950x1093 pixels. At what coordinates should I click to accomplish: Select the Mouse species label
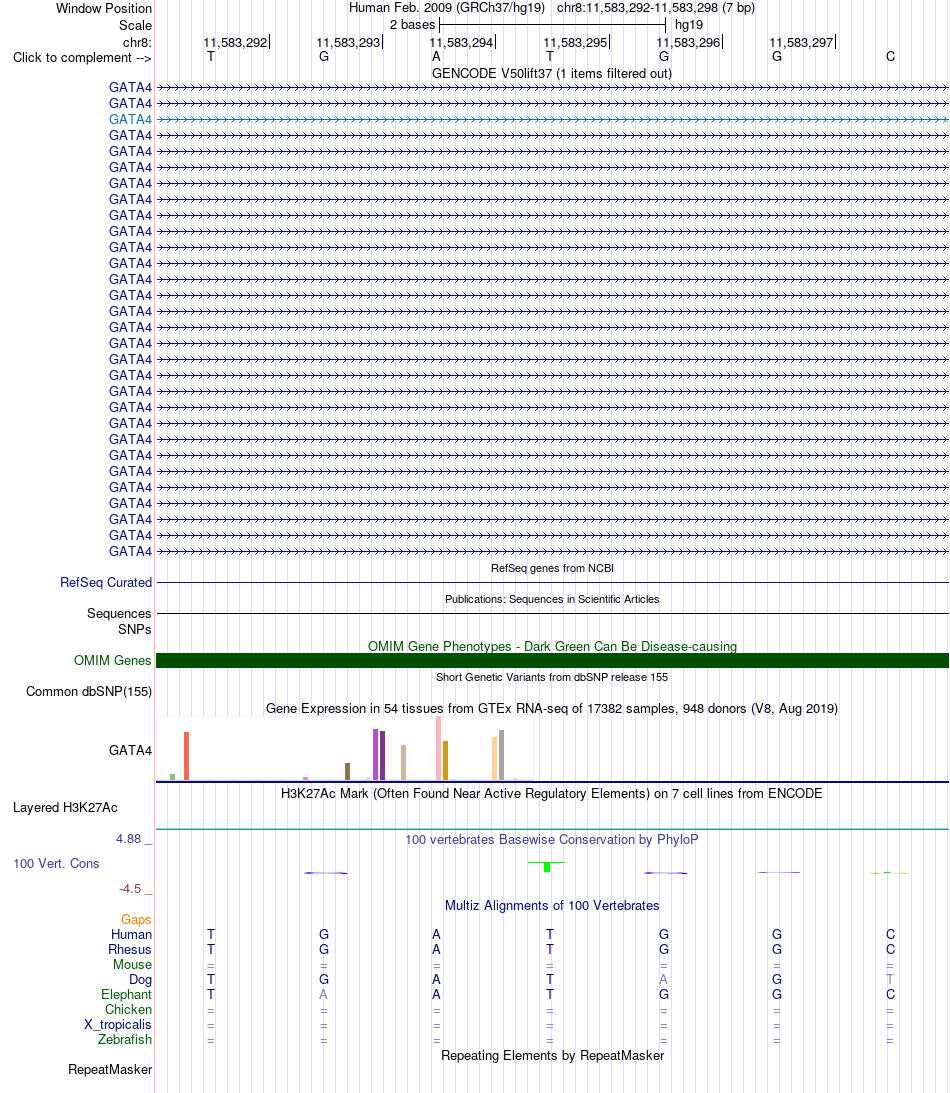132,964
